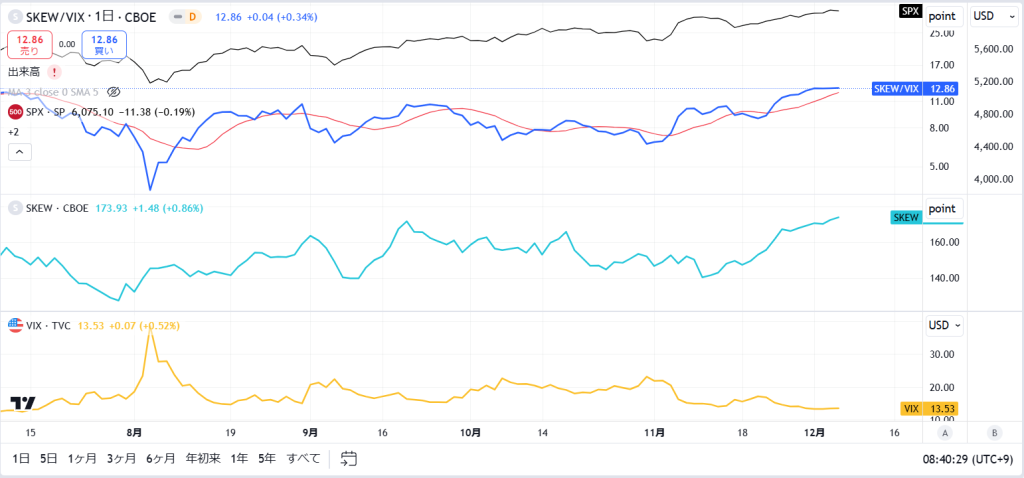Image resolution: width=1024 pixels, height=478 pixels.
Task: Click the SKEW/VIX symbol logo icon
Action: tap(15, 17)
